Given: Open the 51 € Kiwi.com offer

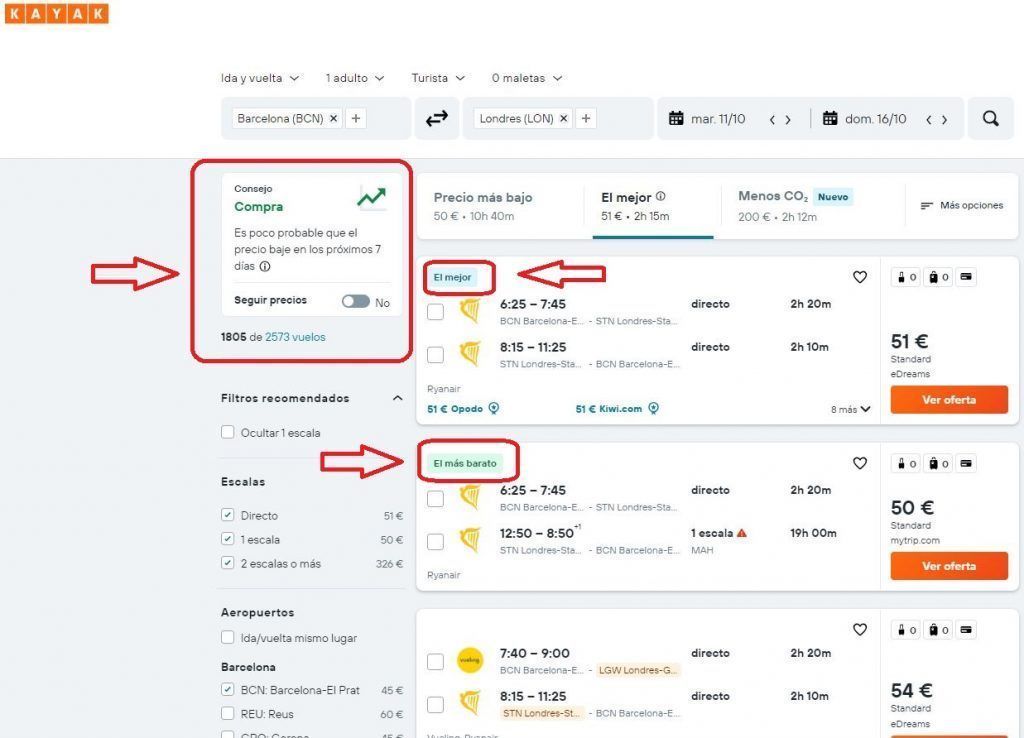Looking at the screenshot, I should (x=609, y=409).
